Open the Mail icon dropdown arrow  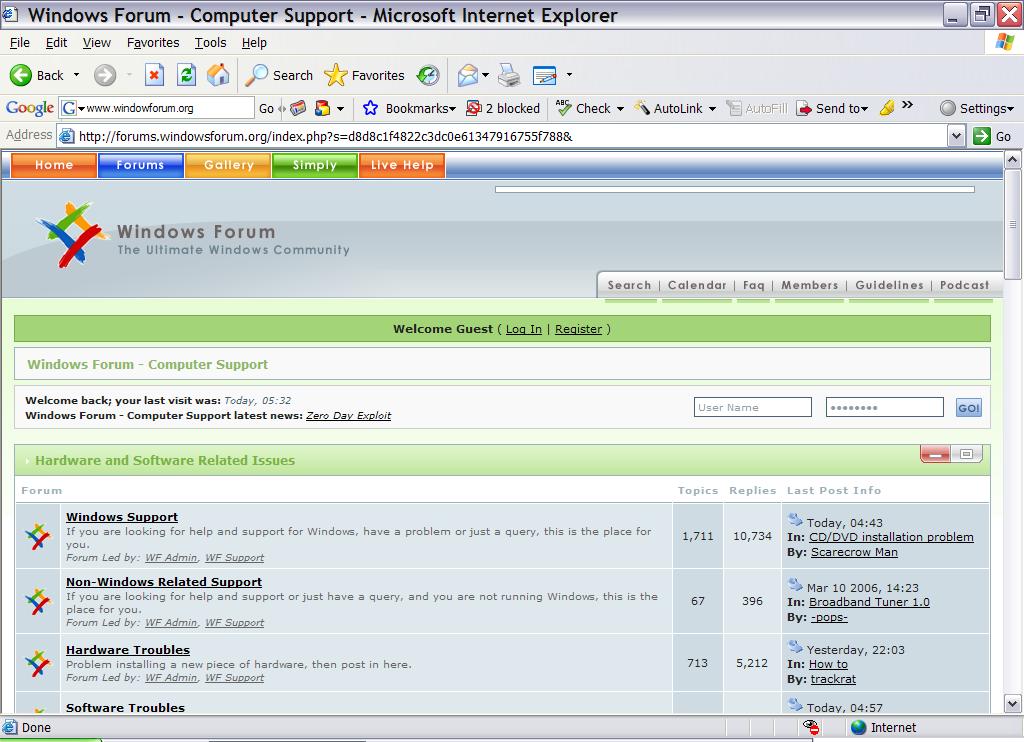pos(485,75)
